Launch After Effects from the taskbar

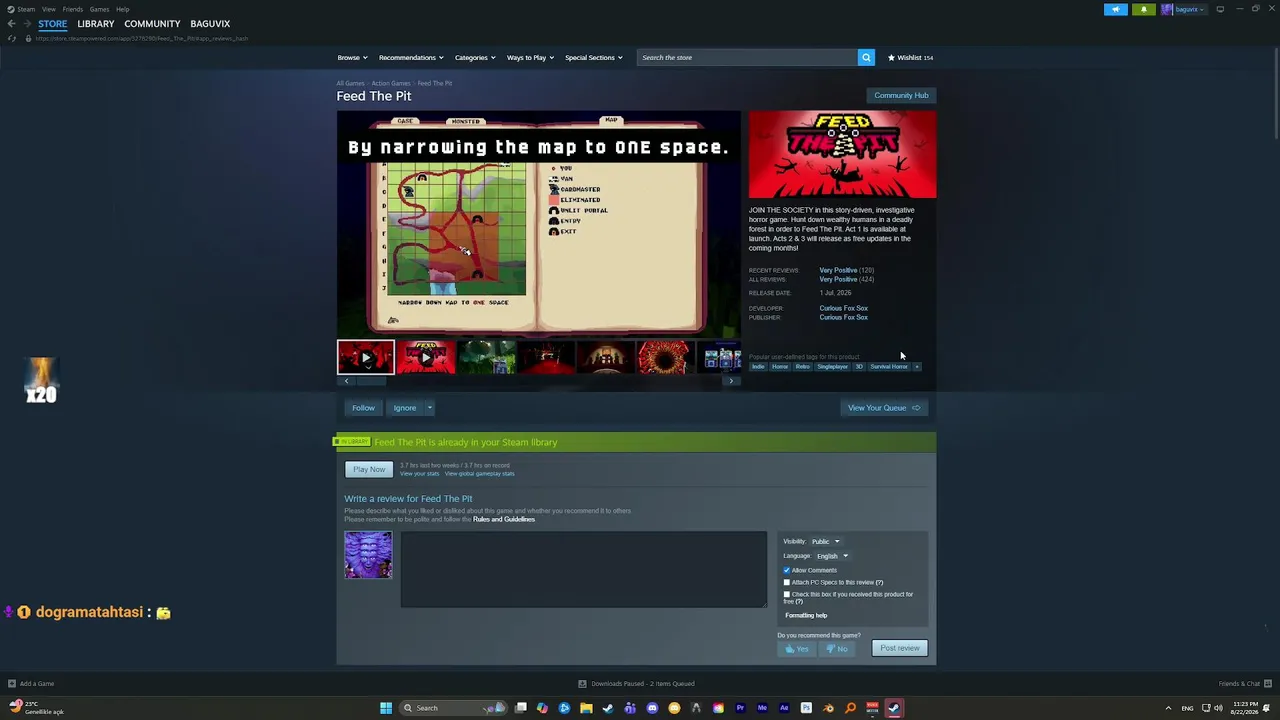pyautogui.click(x=784, y=708)
